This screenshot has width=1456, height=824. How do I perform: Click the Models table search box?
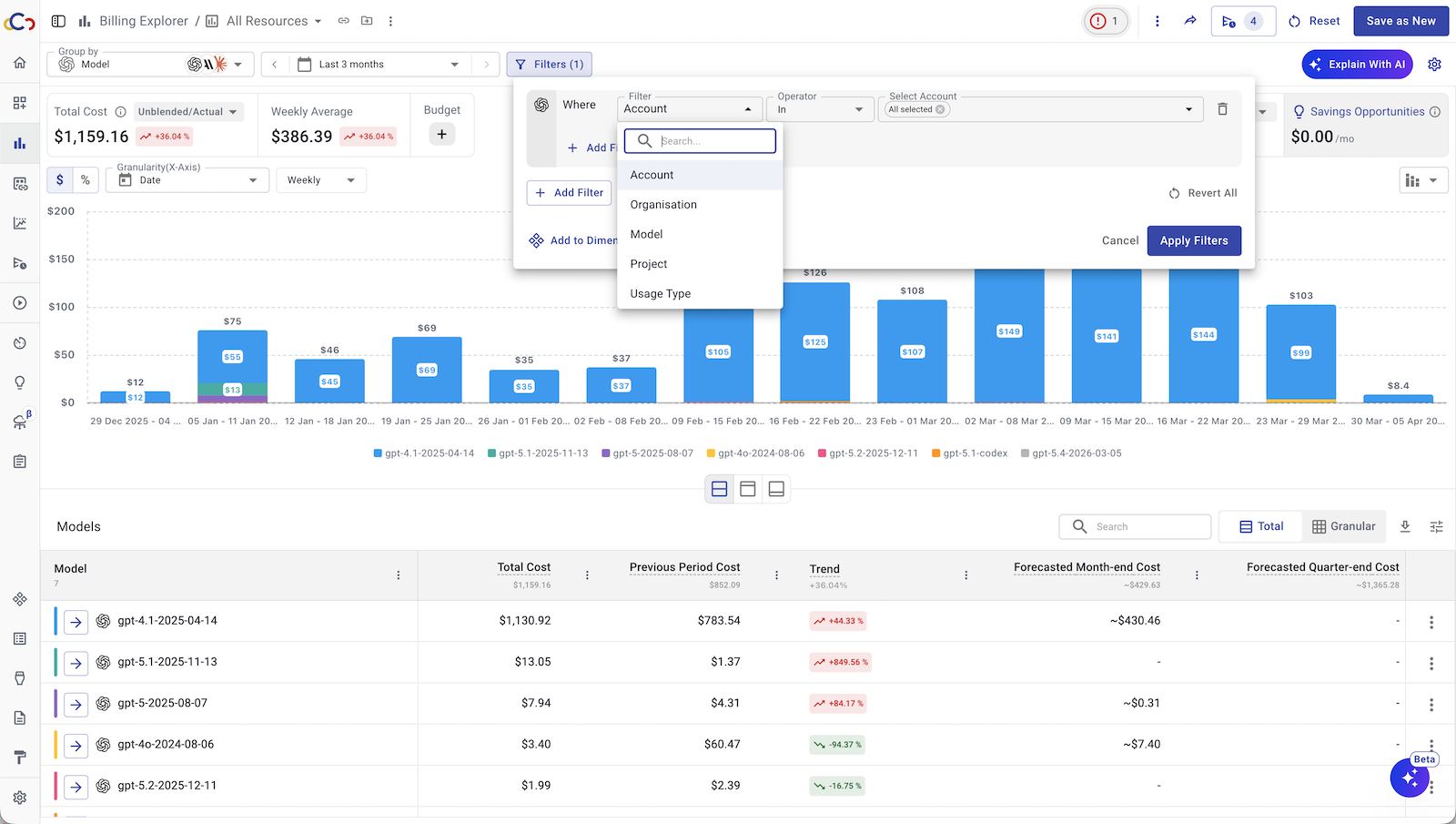point(1135,526)
